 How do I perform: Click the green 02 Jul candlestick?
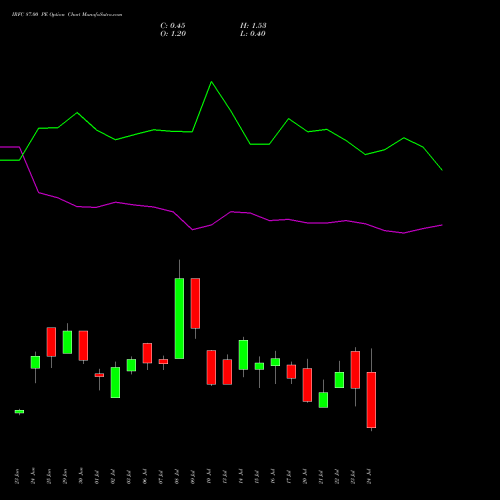[115, 382]
